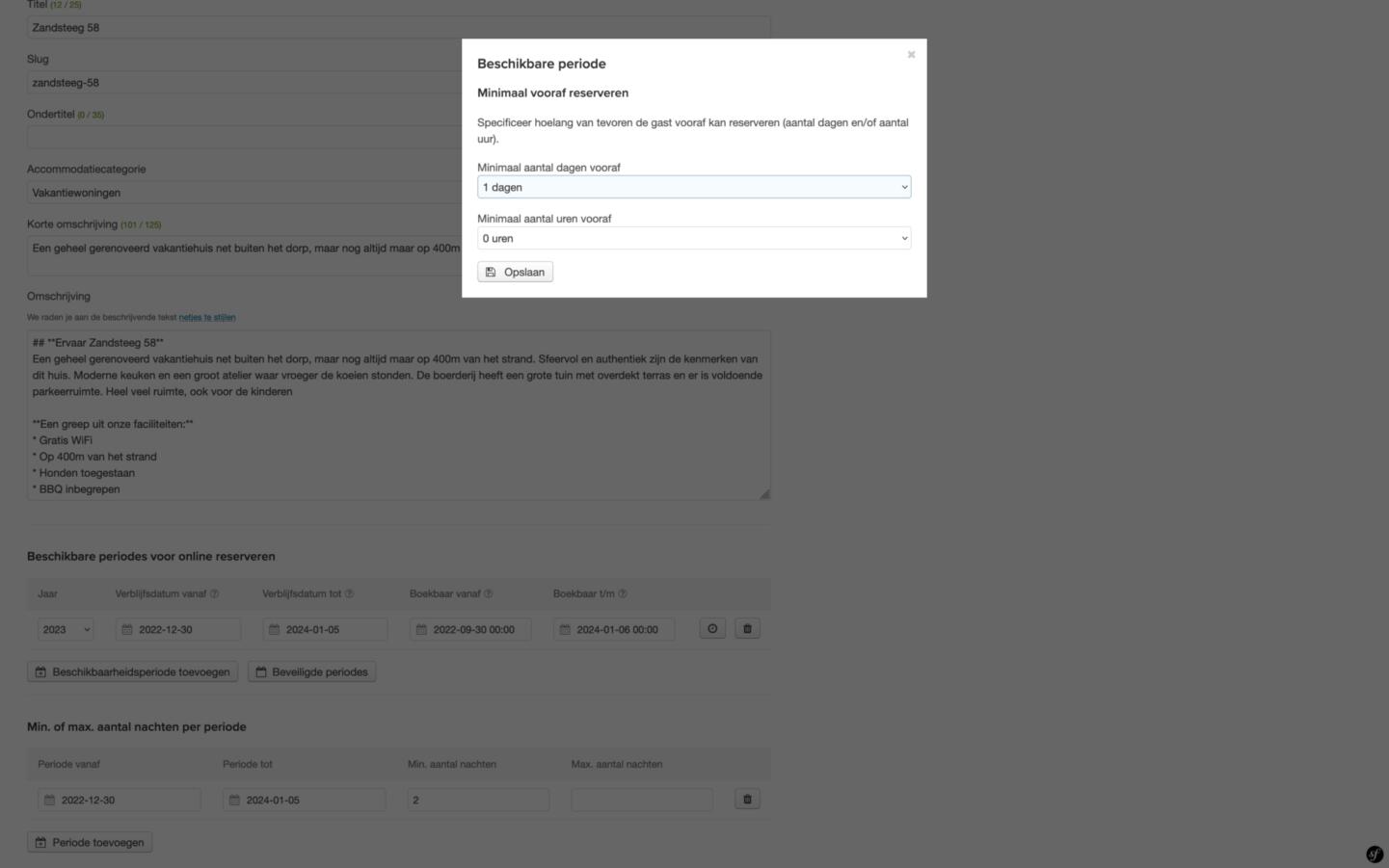Open the Jaar 2023 dropdown
This screenshot has height=868, width=1389.
[65, 629]
